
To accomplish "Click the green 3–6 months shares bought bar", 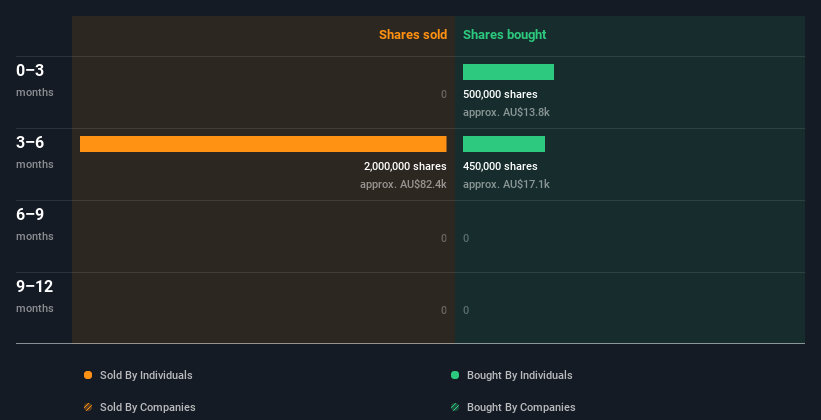I will click(504, 144).
